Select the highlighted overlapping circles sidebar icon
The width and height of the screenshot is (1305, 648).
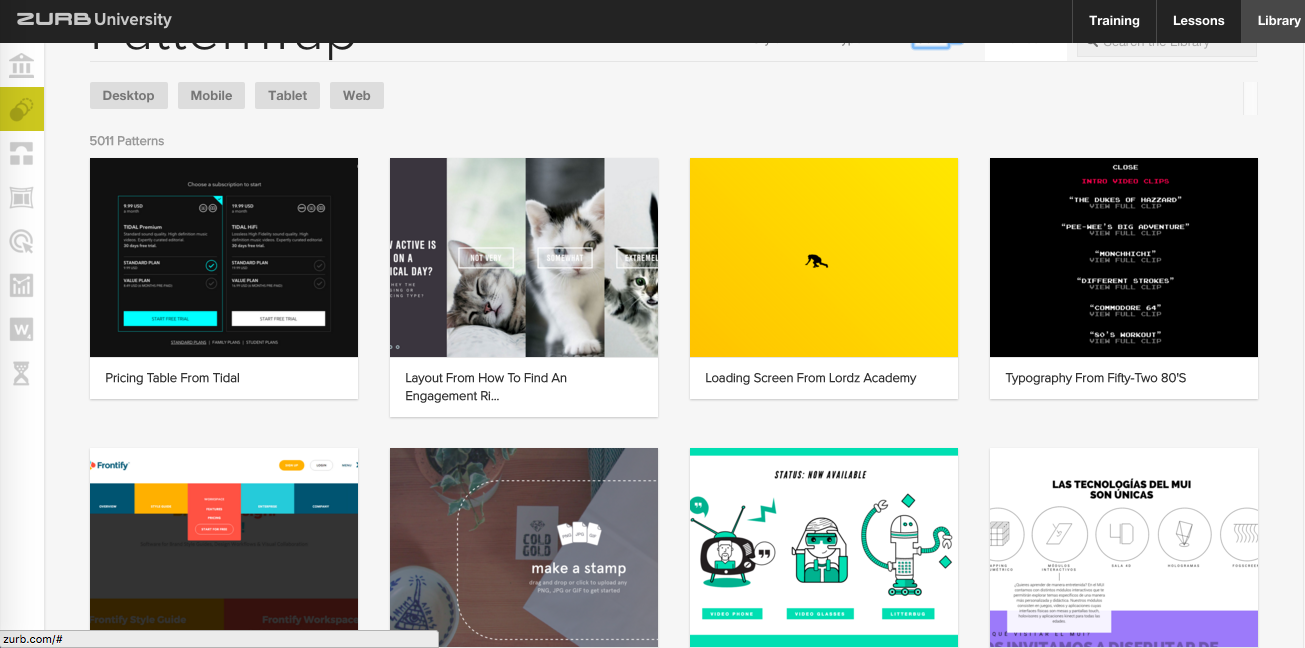21,109
